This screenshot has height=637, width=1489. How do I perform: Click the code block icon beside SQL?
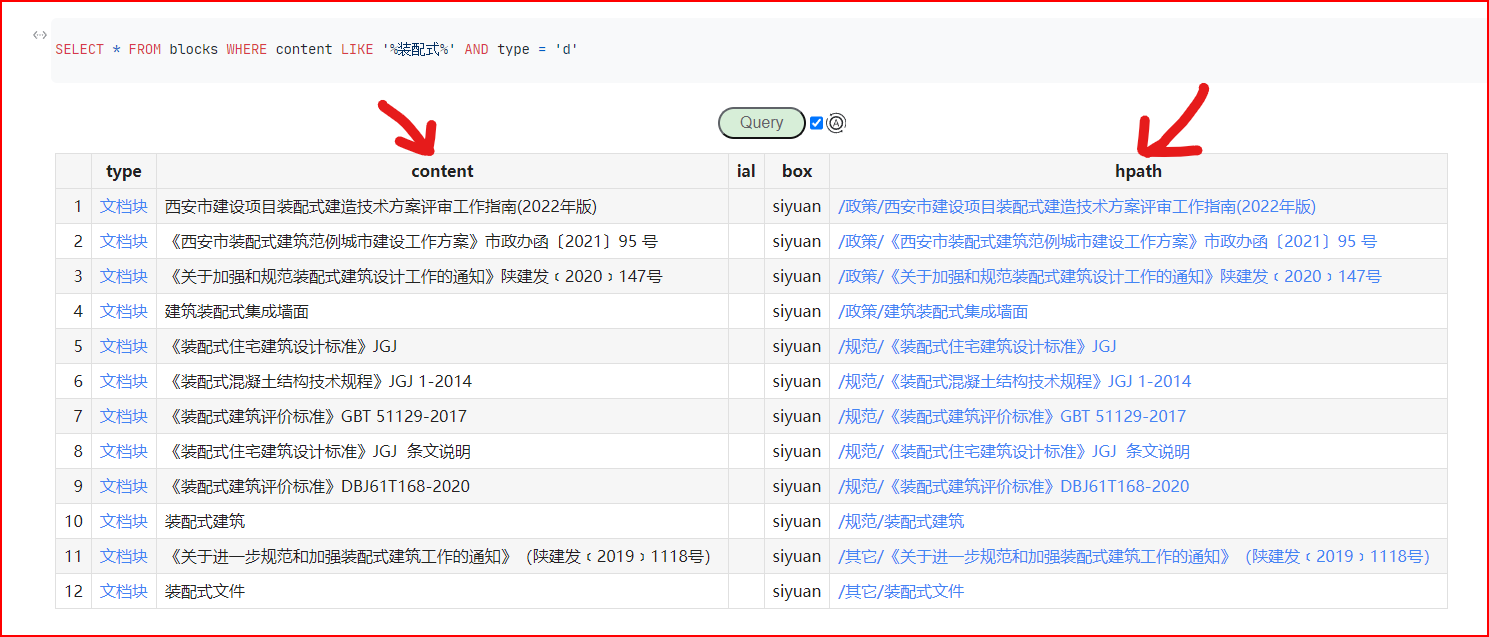40,35
